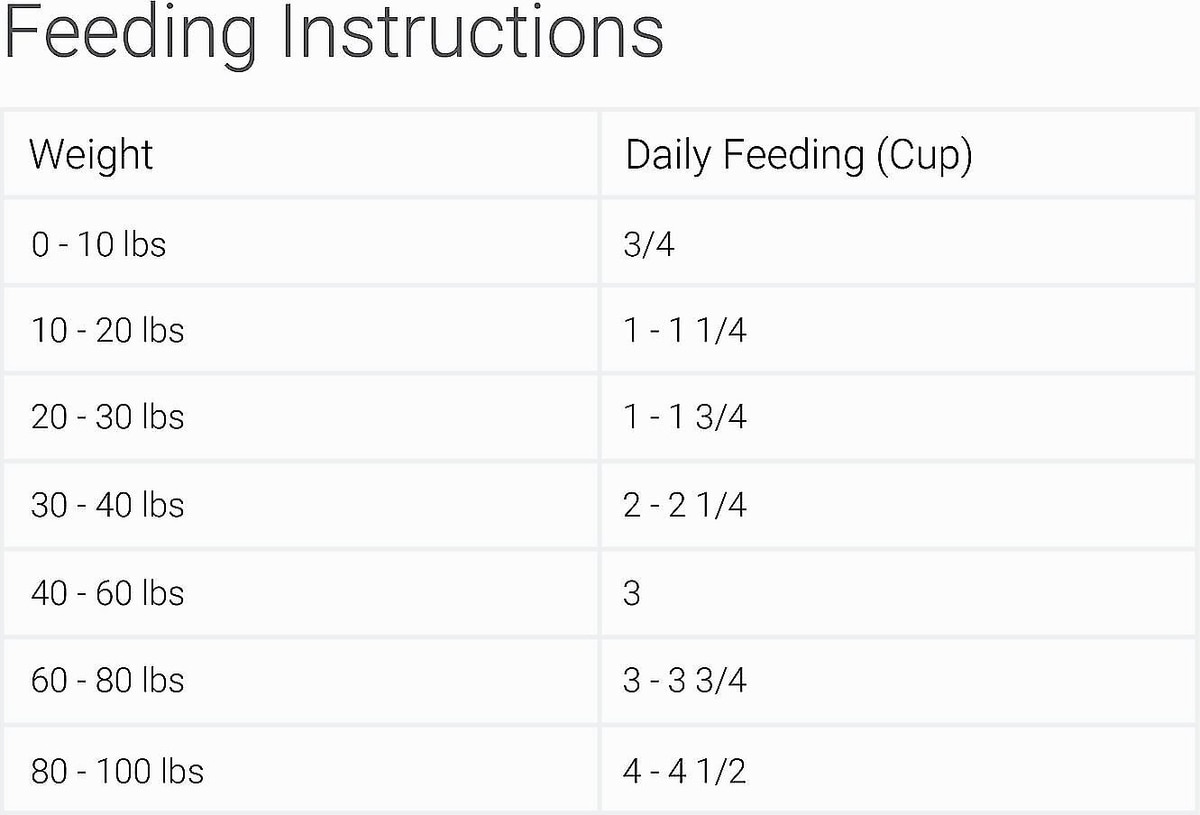Select the 'Weight' column header

point(91,155)
